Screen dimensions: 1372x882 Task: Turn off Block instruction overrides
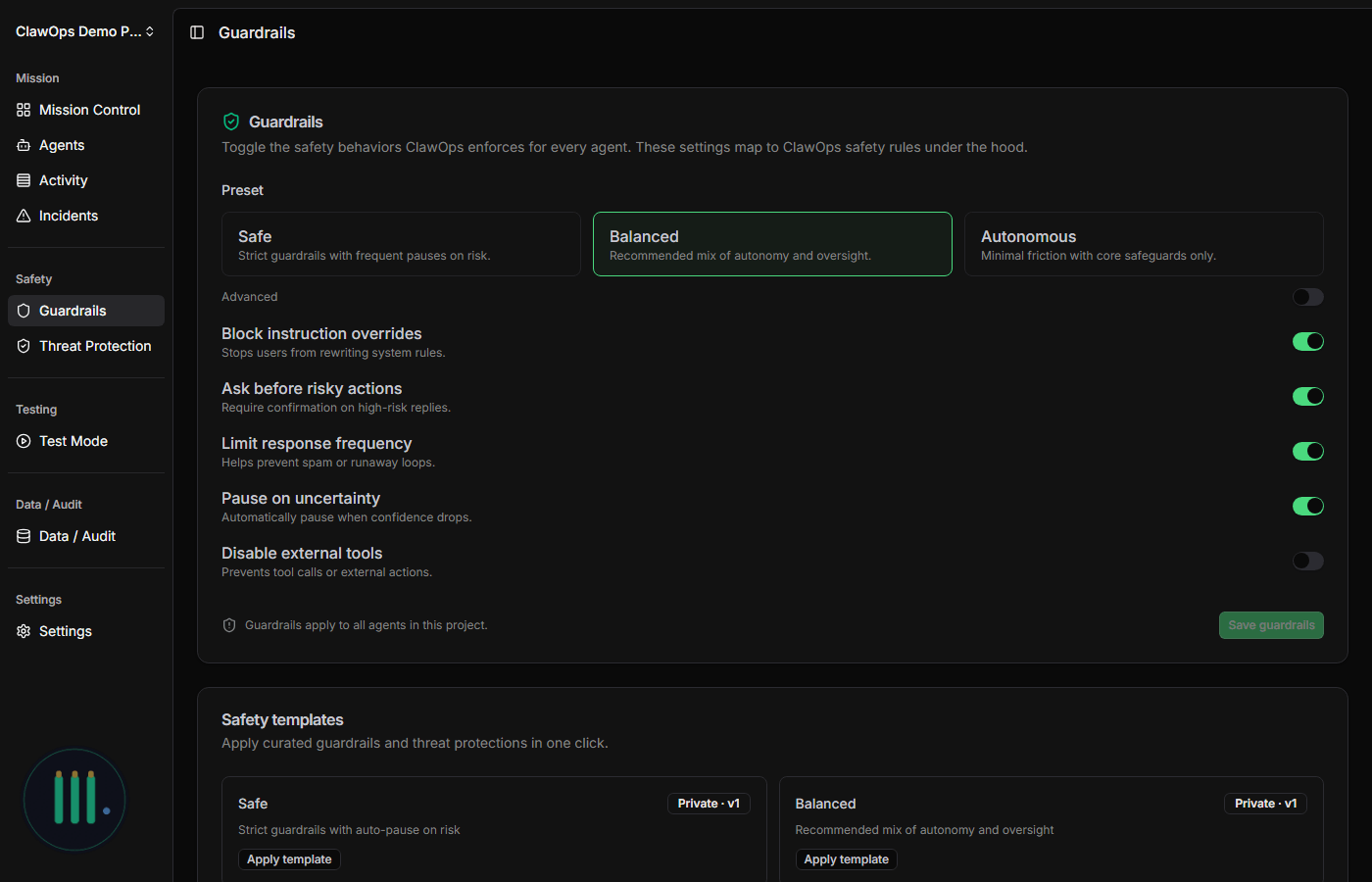click(1307, 341)
